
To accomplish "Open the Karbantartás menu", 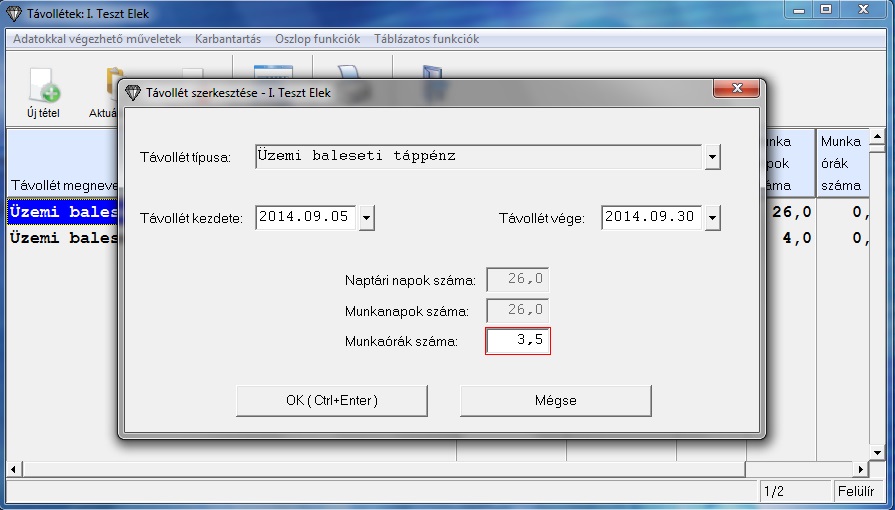I will click(228, 39).
